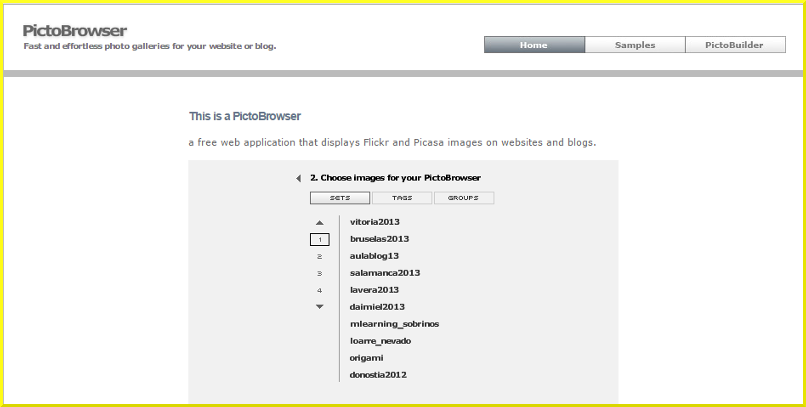Open the Home navigation tab

pos(534,45)
